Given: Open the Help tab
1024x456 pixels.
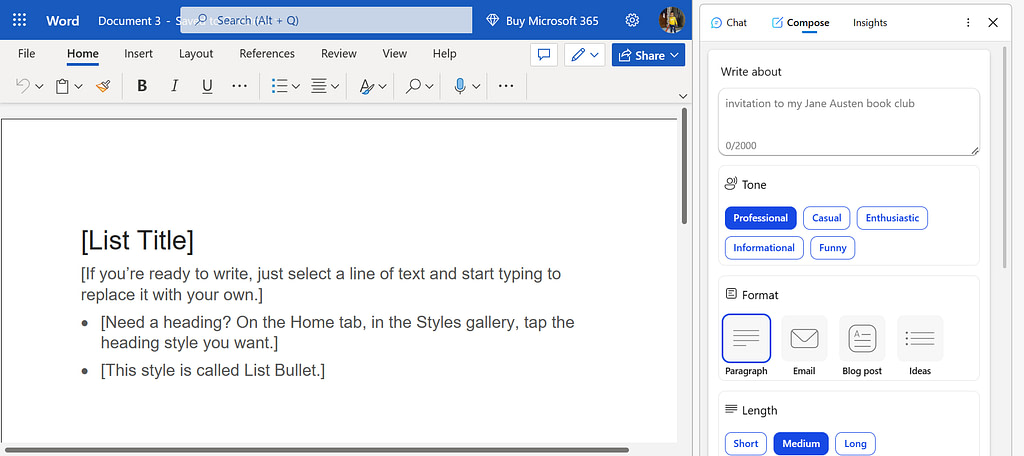Looking at the screenshot, I should pos(445,54).
